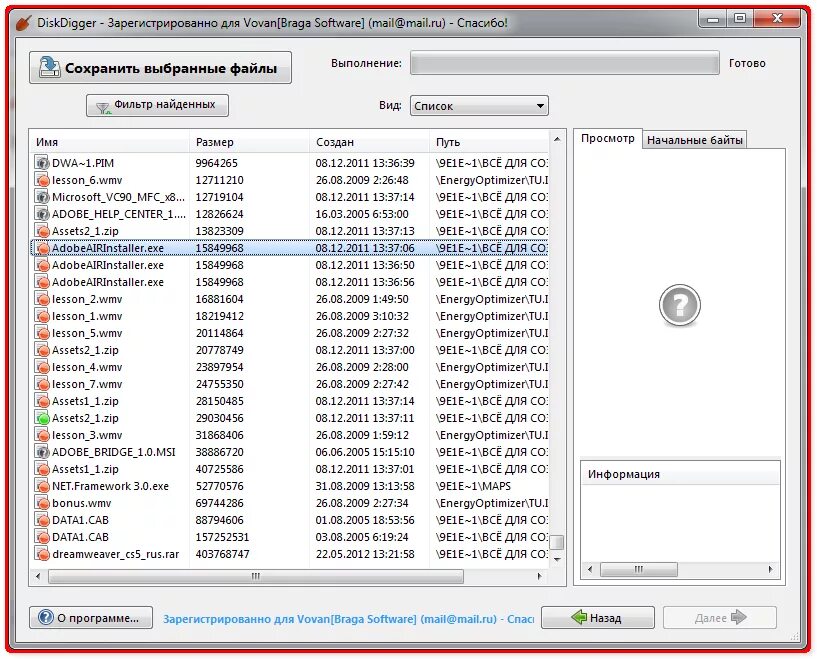The width and height of the screenshot is (817, 659).
Task: Click the date 16.03.2005 6:53:00
Action: tap(362, 214)
